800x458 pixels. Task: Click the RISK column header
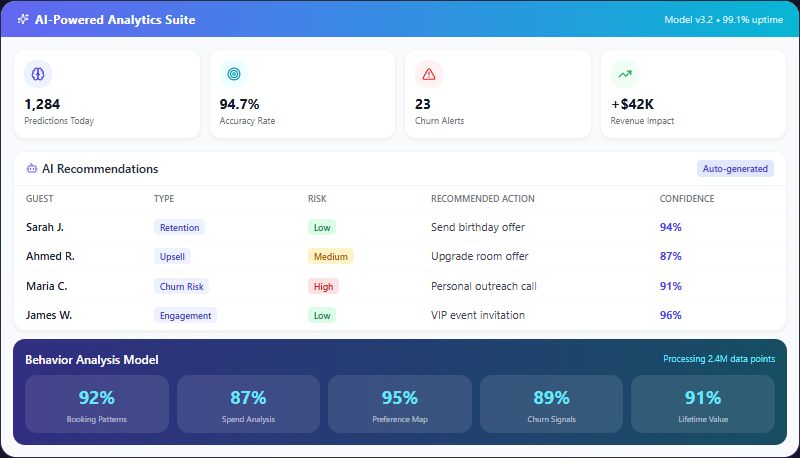(317, 199)
